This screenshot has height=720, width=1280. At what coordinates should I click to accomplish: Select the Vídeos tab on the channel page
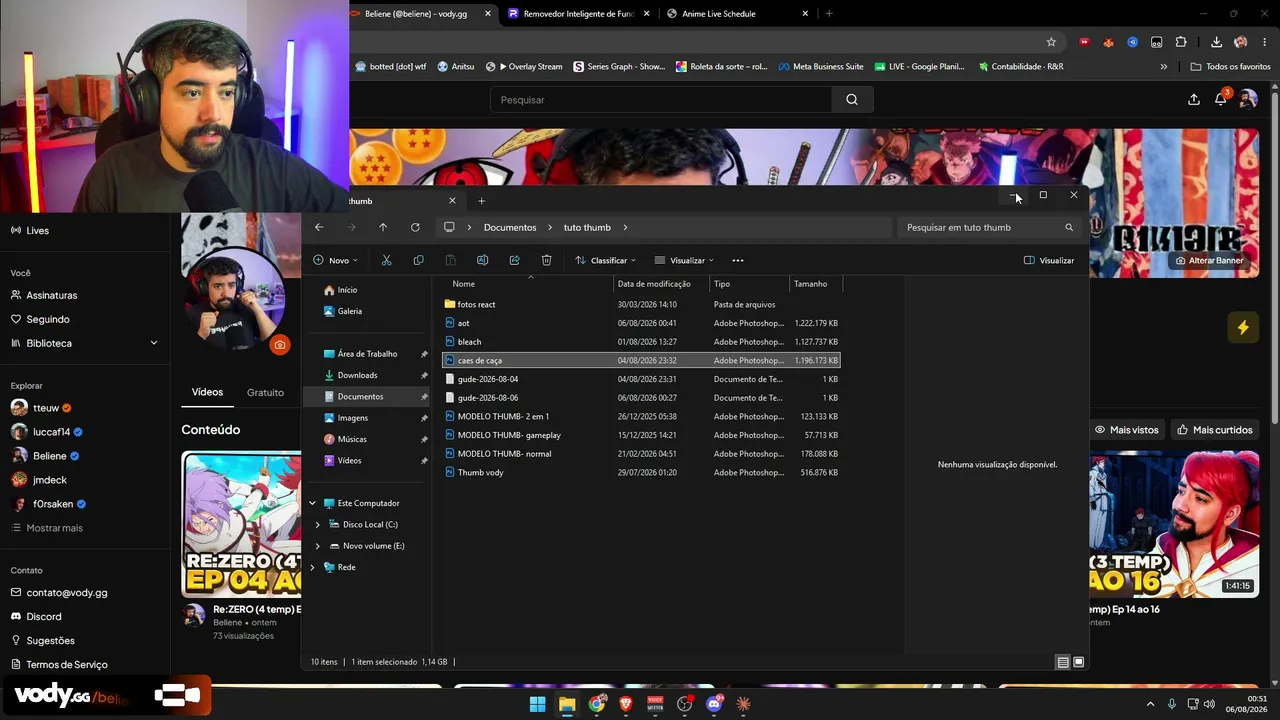tap(207, 392)
